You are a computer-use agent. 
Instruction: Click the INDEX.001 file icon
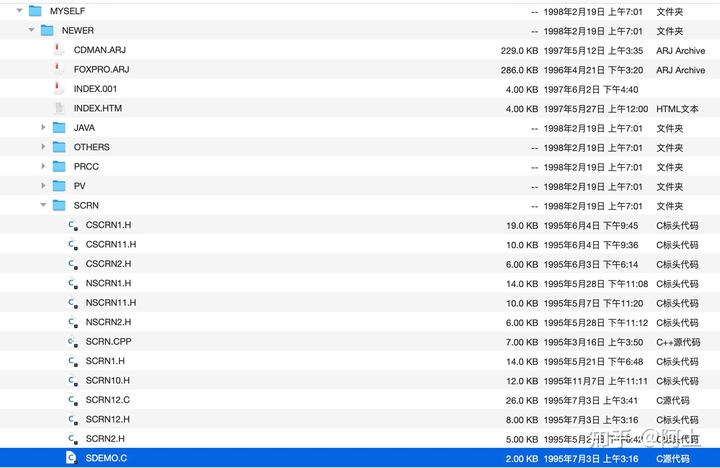59,89
